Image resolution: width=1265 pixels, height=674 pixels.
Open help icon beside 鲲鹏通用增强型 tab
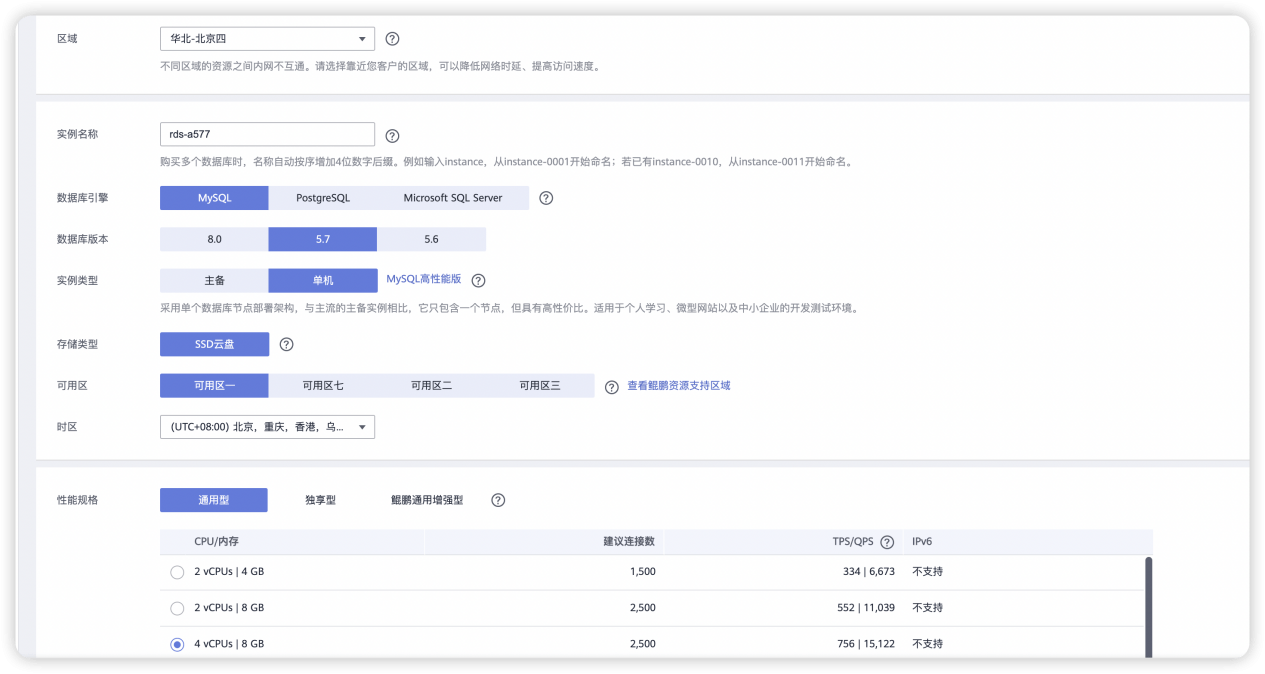click(498, 500)
